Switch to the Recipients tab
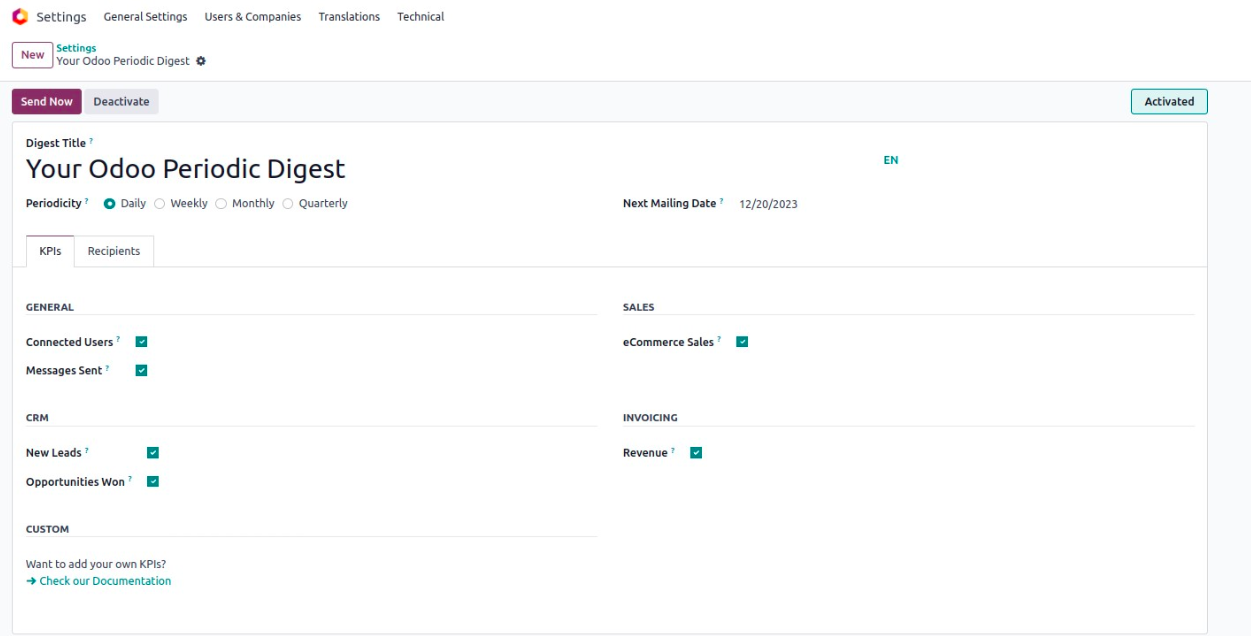Image resolution: width=1251 pixels, height=636 pixels. coord(114,251)
